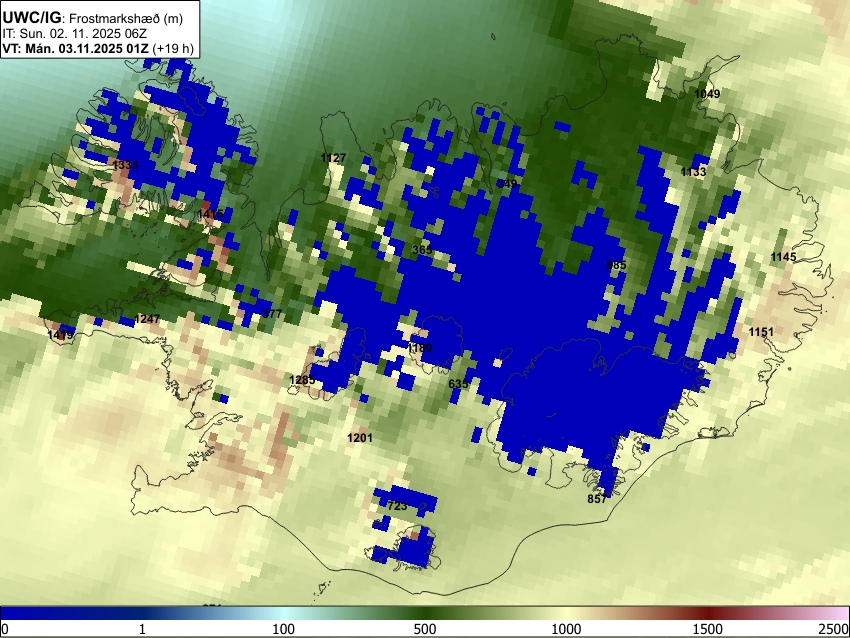The height and width of the screenshot is (638, 850).
Task: Click the 985 value label
Action: [616, 265]
